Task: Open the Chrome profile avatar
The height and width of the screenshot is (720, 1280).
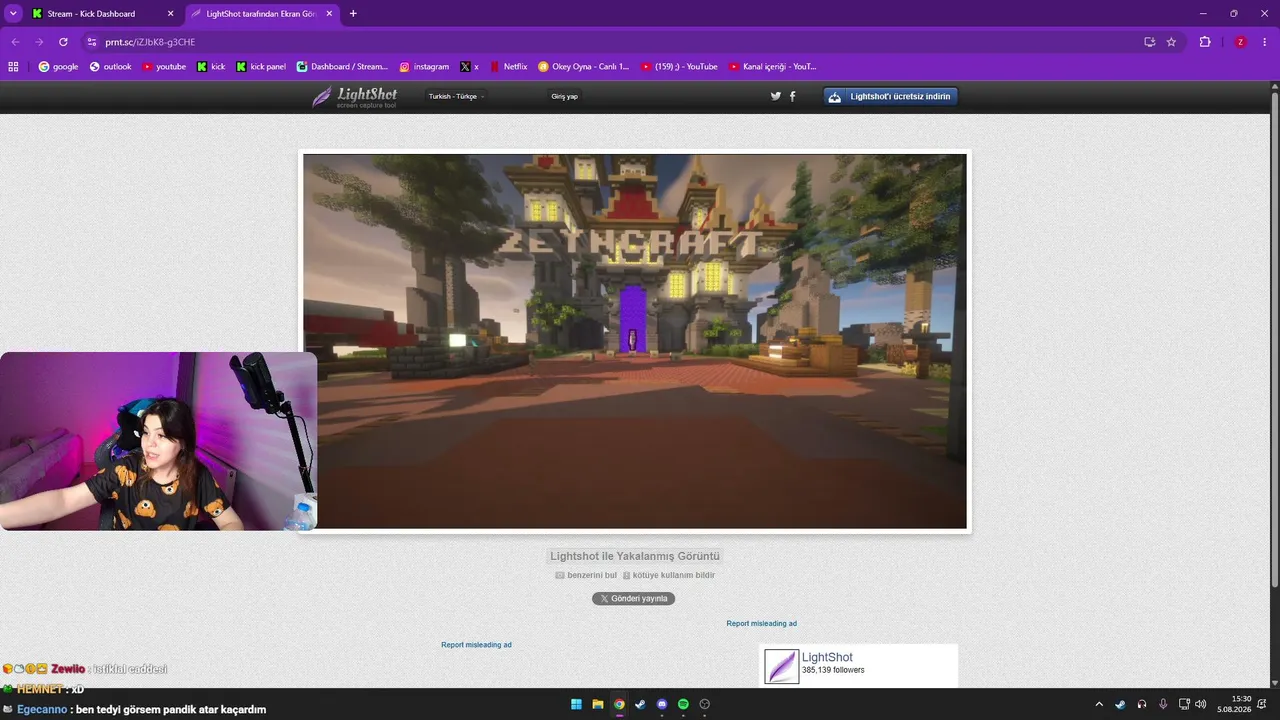Action: click(x=1240, y=42)
